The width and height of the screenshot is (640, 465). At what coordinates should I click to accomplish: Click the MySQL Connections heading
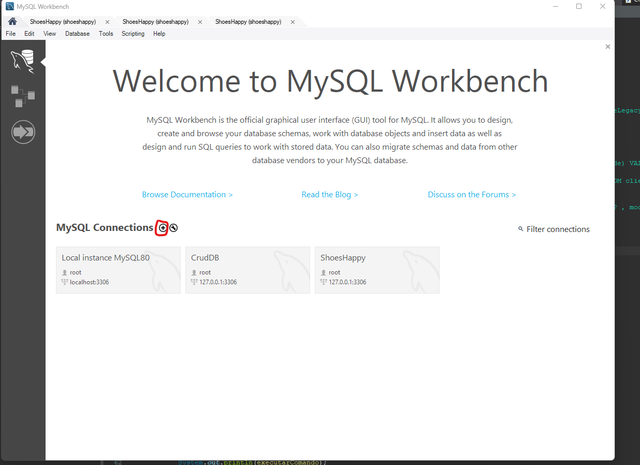pos(104,227)
